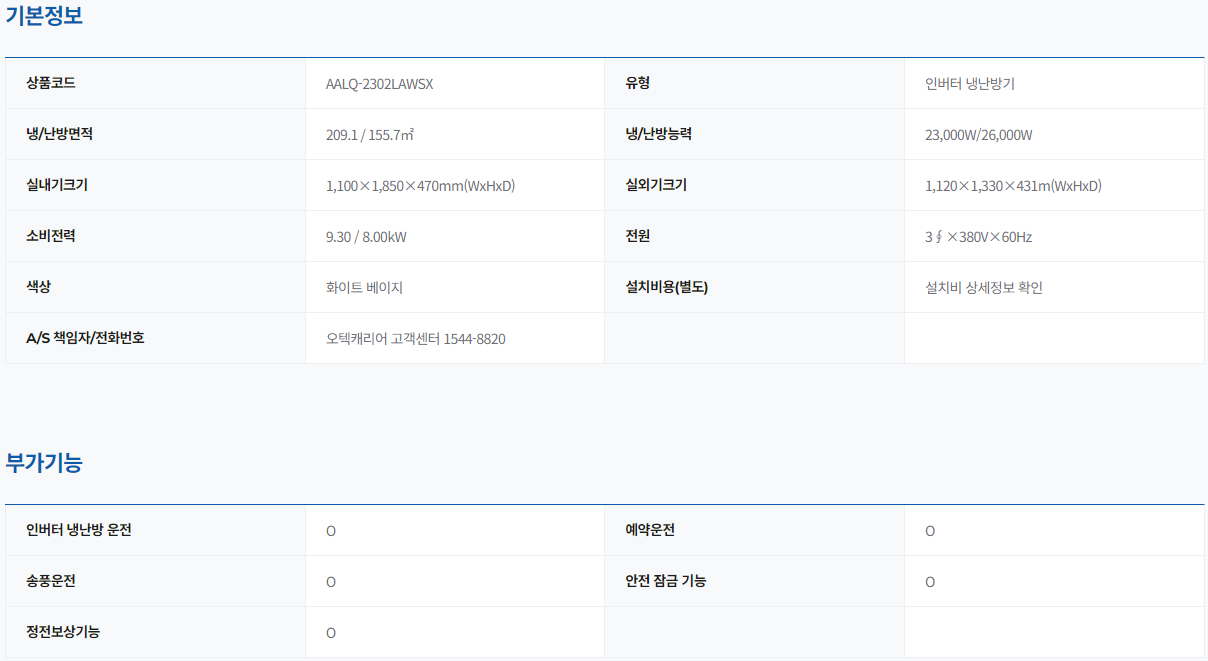
Task: Click the A/S 책임자/전화번호 label
Action: pos(85,338)
